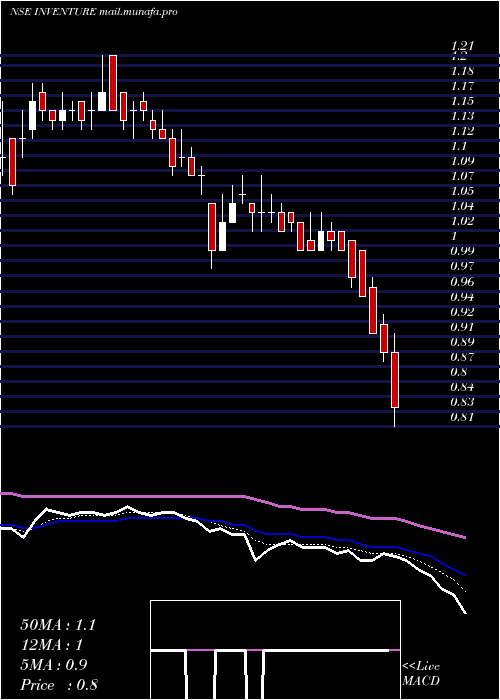The height and width of the screenshot is (700, 500).
Task: Select the 1.21 price axis label
Action: coord(462,46)
